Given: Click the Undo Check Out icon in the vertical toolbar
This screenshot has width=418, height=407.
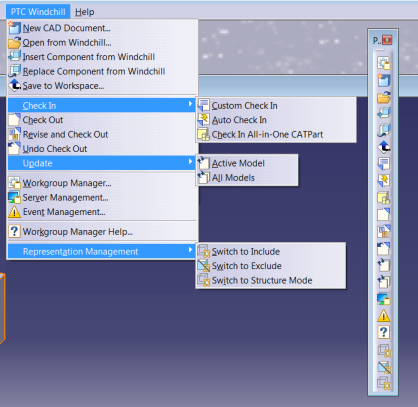Looking at the screenshot, I should [384, 248].
